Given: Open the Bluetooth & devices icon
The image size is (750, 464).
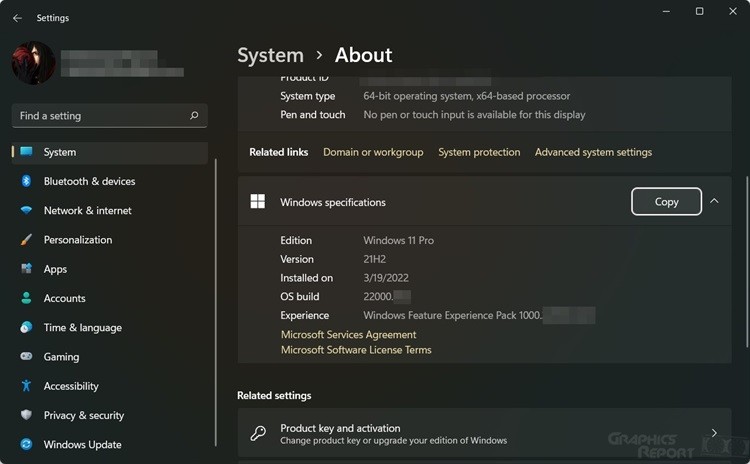Looking at the screenshot, I should click(x=26, y=181).
